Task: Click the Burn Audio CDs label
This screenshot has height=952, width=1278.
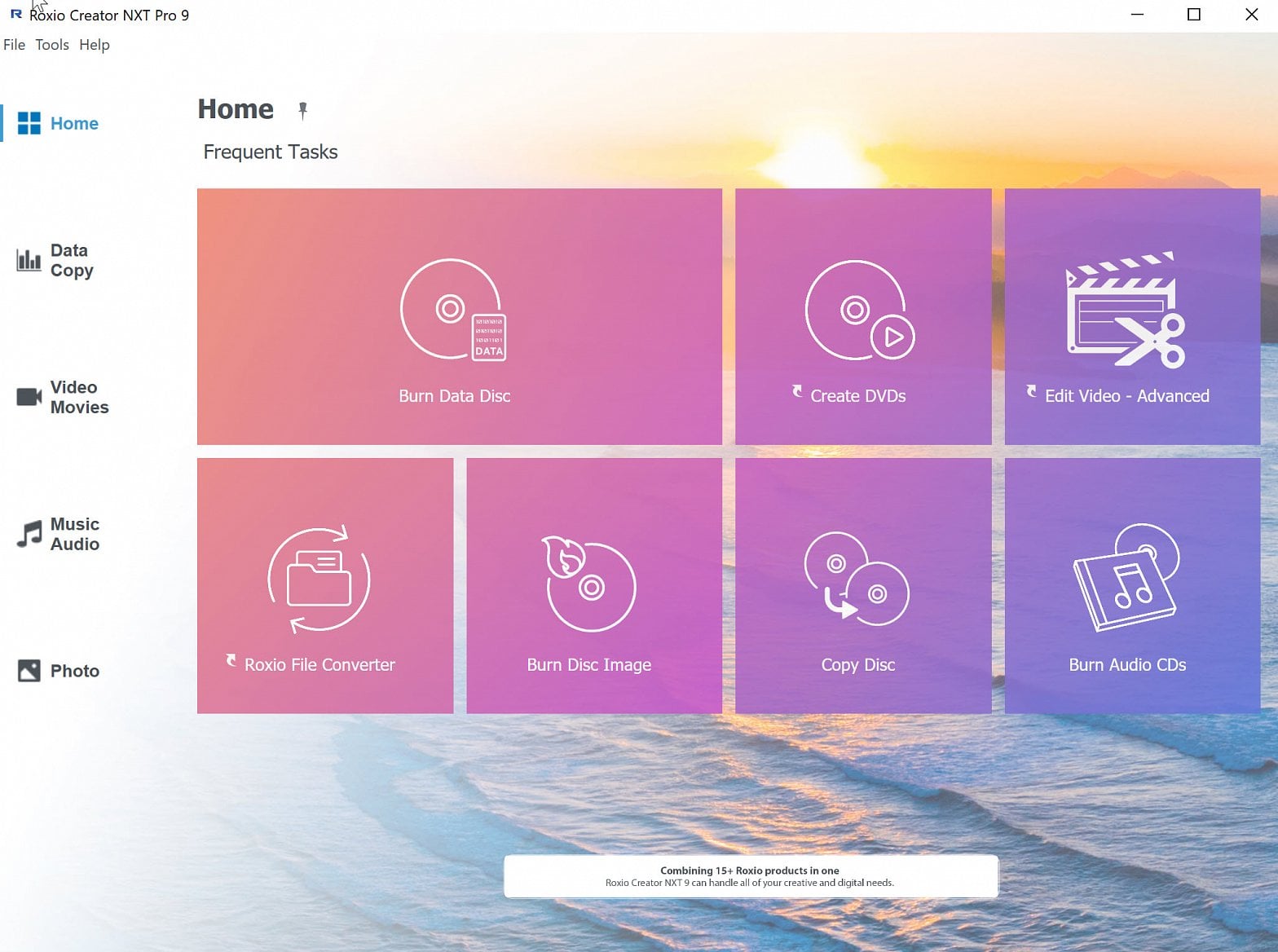Action: pos(1127,665)
